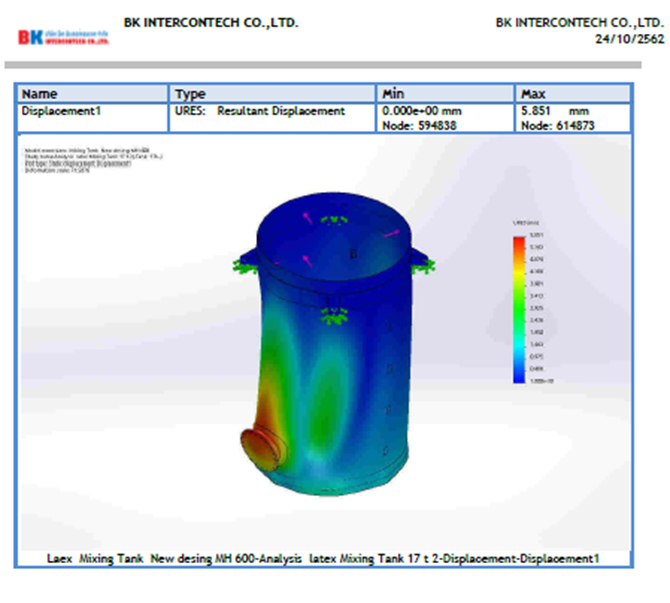Click the BK Intercontech logo
The image size is (670, 603).
pos(62,38)
